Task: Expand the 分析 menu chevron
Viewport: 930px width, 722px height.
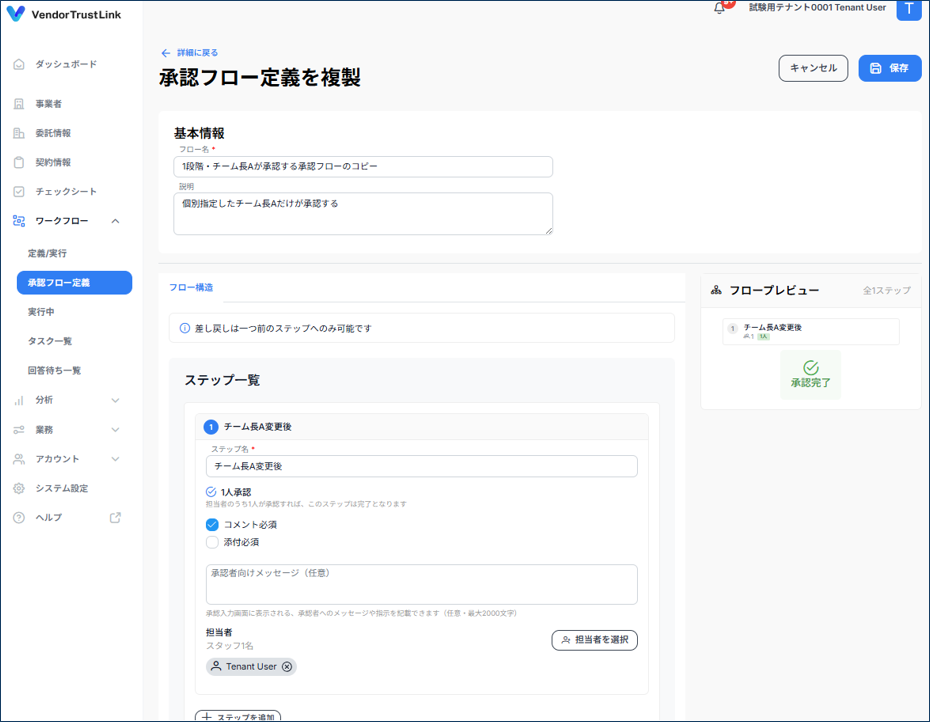Action: tap(116, 400)
